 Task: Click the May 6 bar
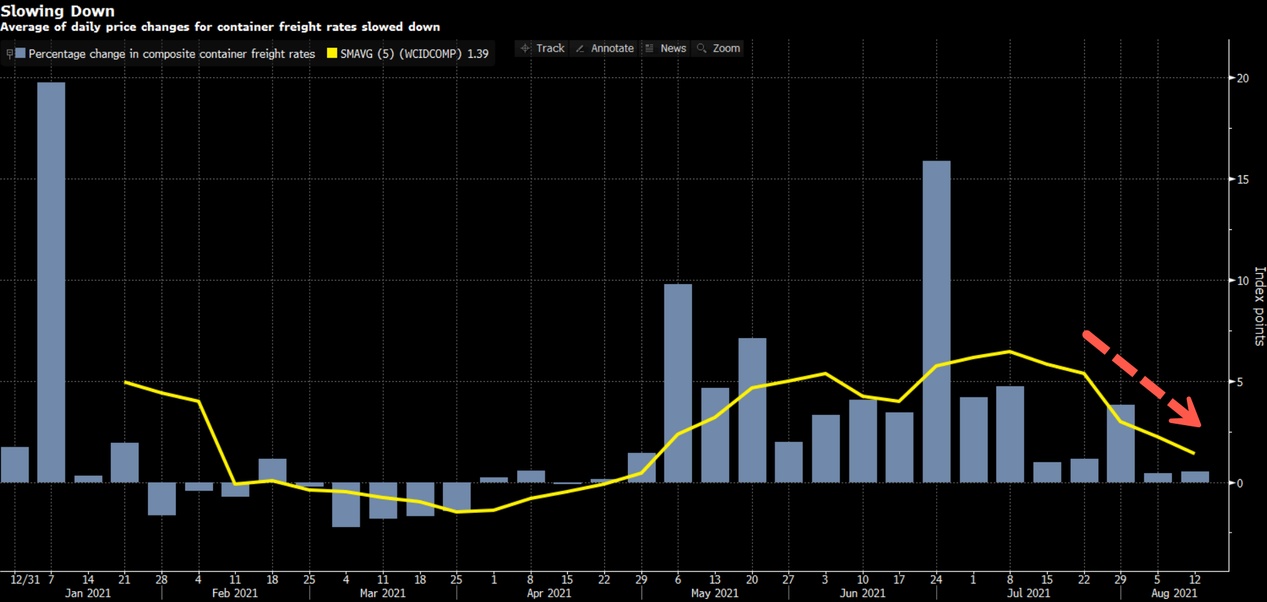pos(678,383)
